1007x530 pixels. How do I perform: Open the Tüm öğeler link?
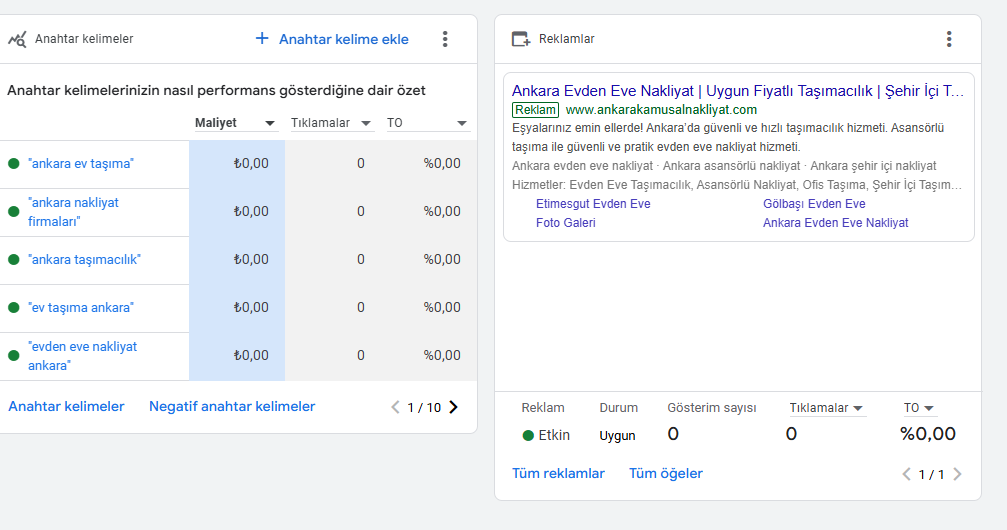click(x=665, y=473)
